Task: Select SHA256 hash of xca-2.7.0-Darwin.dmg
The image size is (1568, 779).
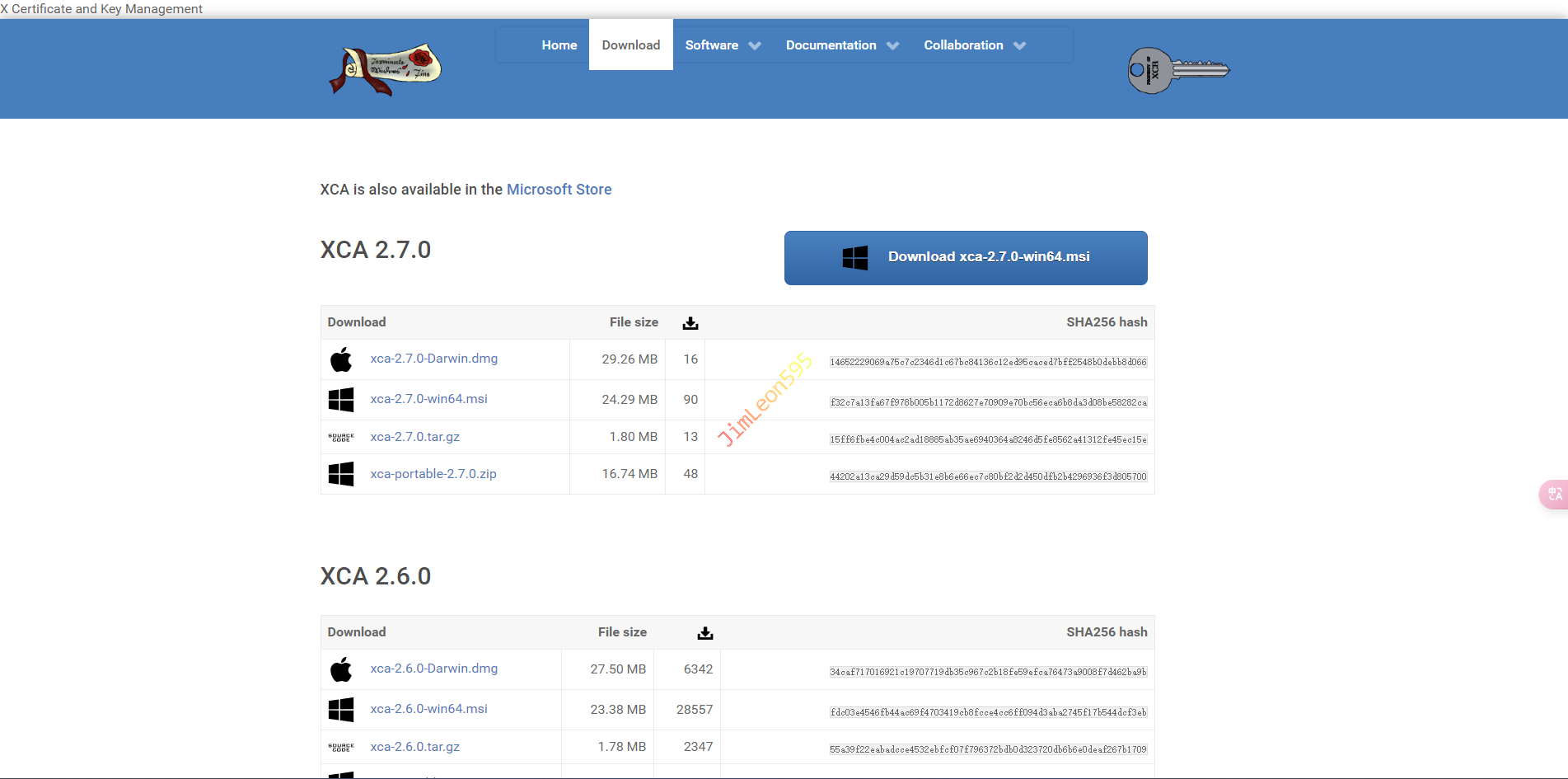Action: [x=987, y=362]
